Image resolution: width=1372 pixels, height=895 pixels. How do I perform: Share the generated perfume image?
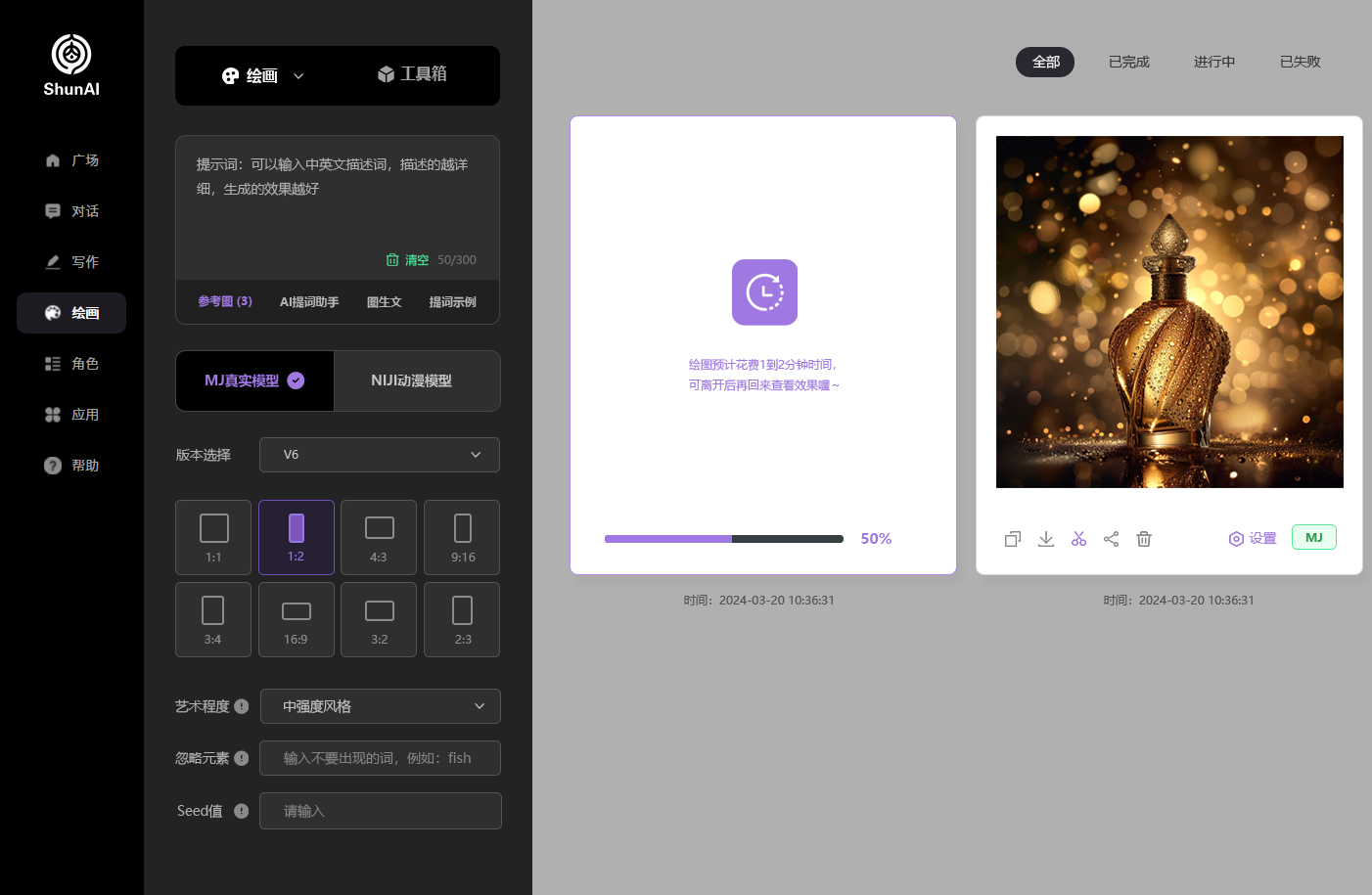tap(1112, 539)
